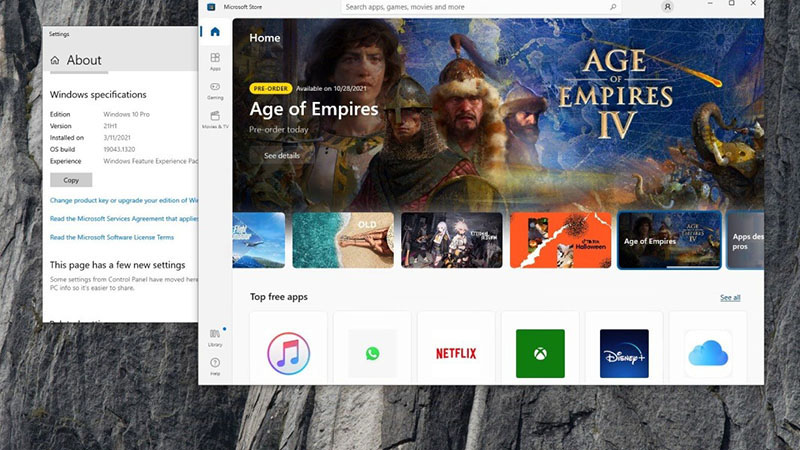Open Microsoft Services Agreement link
800x450 pixels.
click(124, 218)
